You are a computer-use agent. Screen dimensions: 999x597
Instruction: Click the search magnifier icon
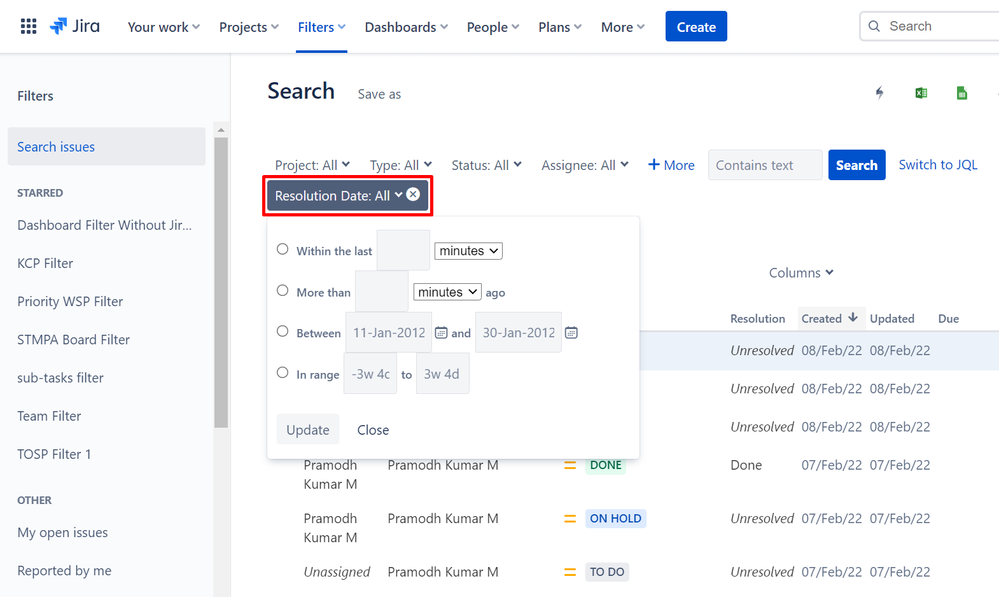(x=874, y=26)
